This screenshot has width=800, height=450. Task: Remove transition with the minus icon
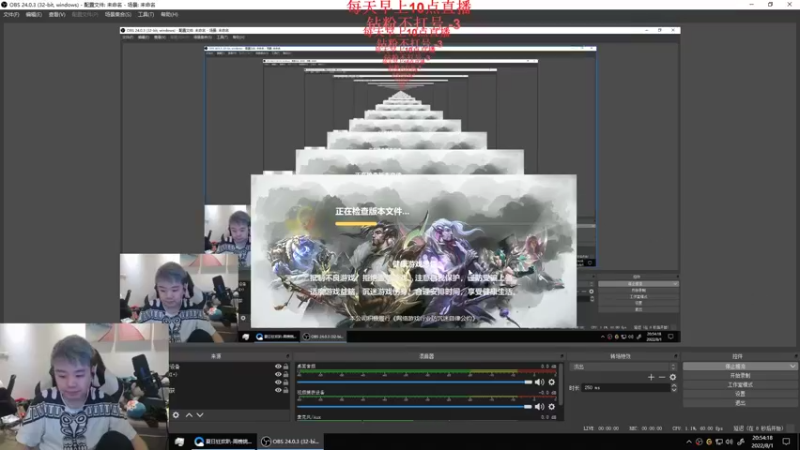coord(662,377)
